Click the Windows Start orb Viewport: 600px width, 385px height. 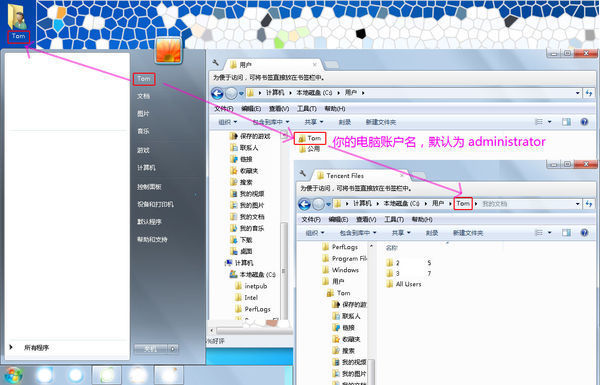pyautogui.click(x=13, y=375)
